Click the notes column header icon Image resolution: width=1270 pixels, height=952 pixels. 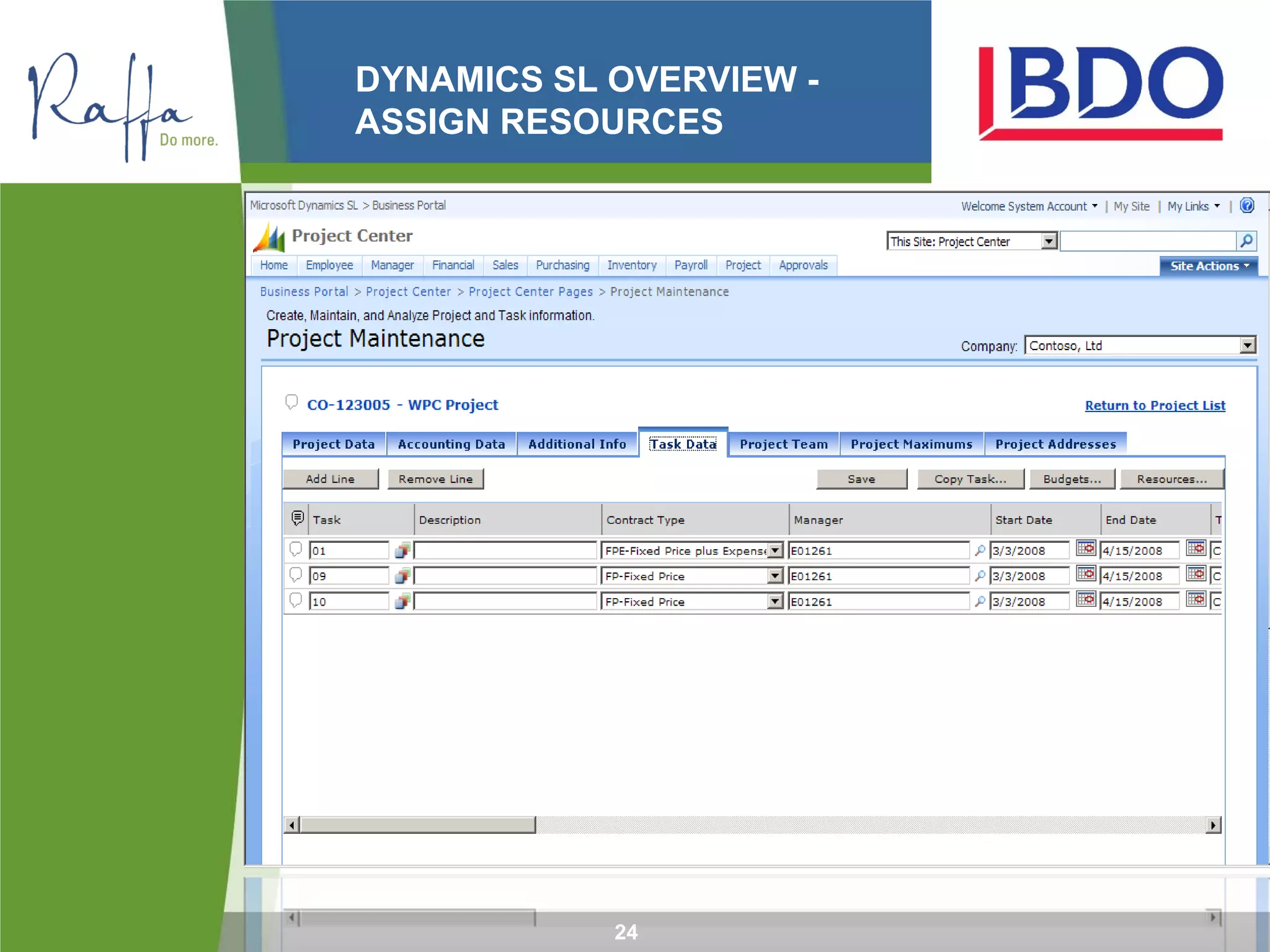pos(298,518)
